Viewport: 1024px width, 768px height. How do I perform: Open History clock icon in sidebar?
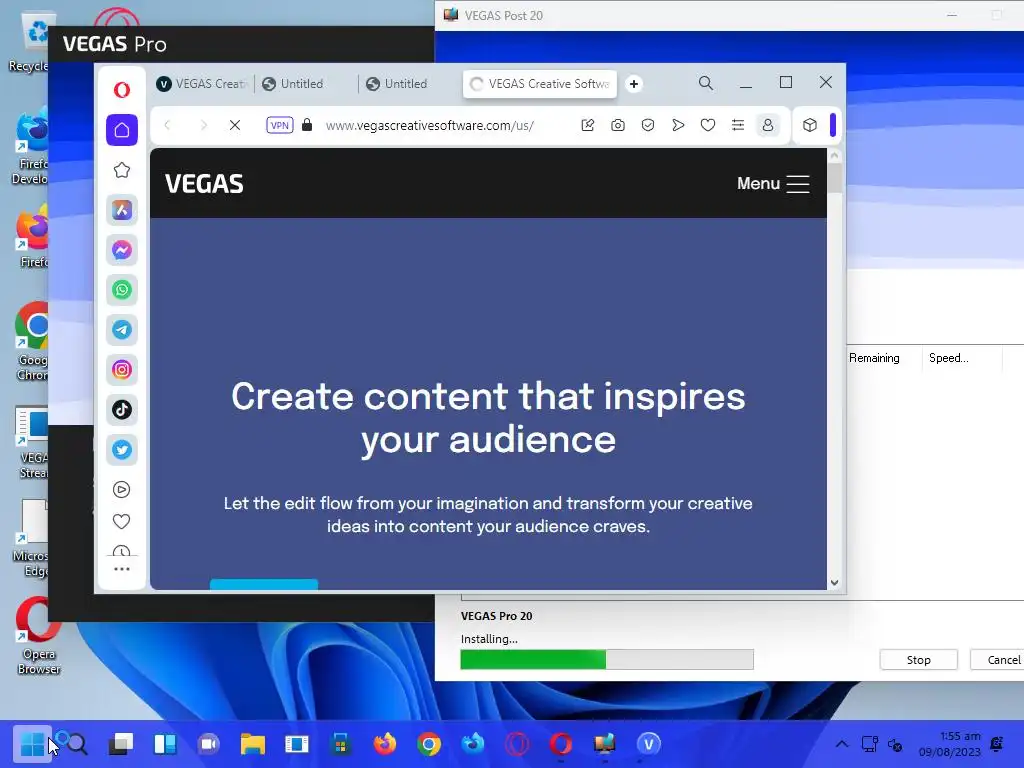pos(121,551)
